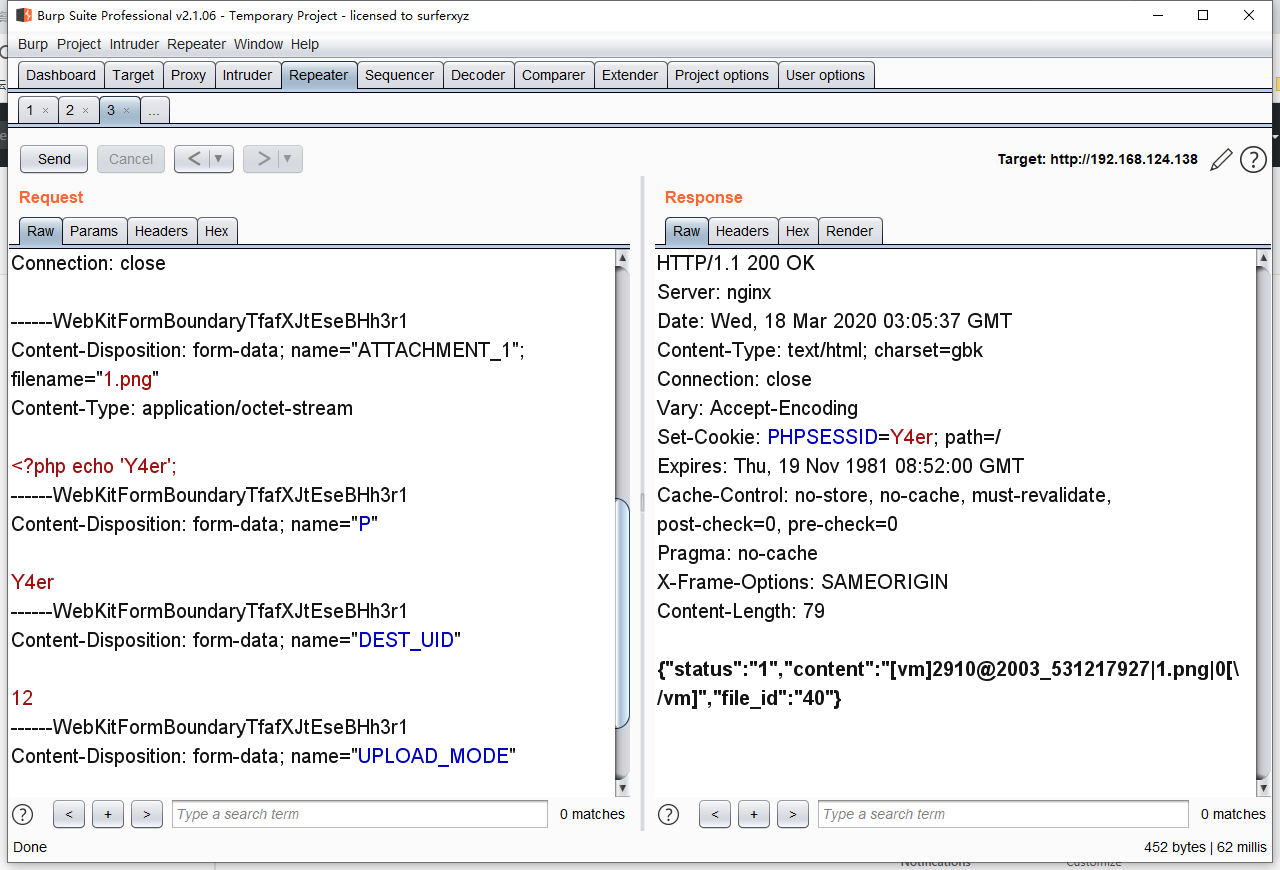This screenshot has width=1280, height=870.
Task: Open the Burp menu
Action: [x=33, y=44]
